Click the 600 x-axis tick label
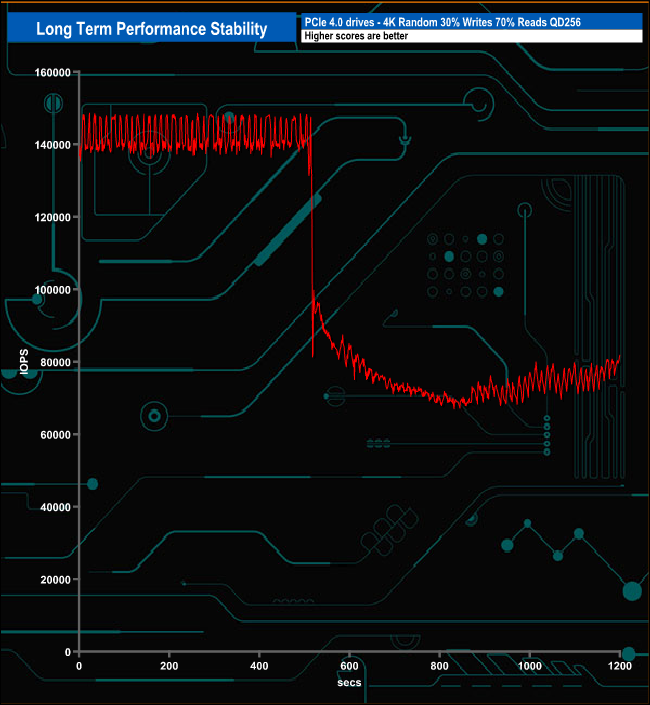The image size is (650, 705). tap(349, 665)
